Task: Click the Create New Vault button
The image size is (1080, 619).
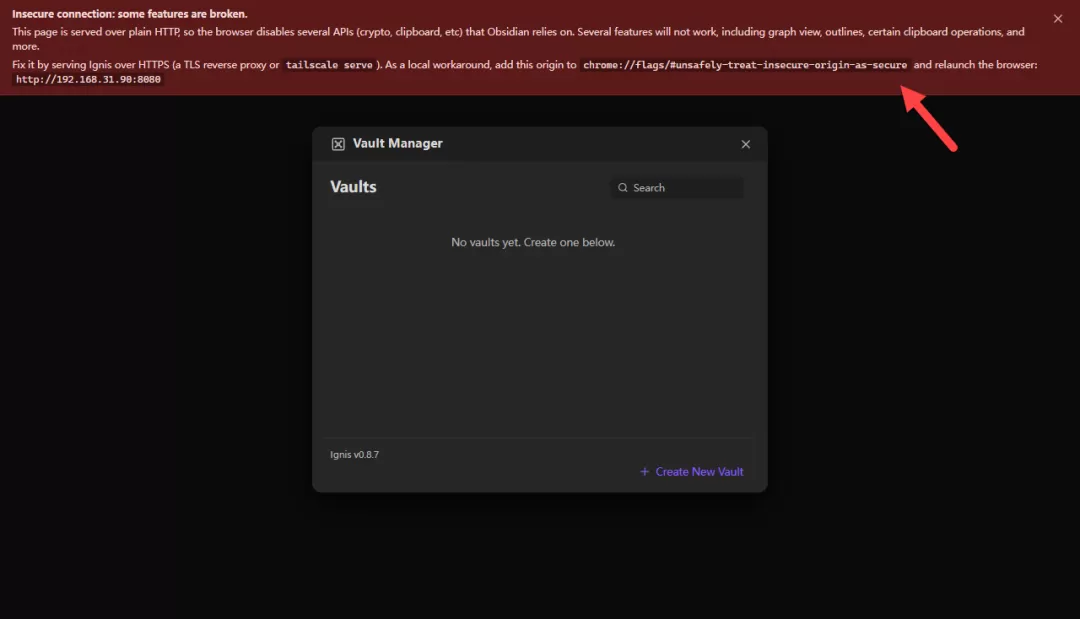Action: point(691,472)
